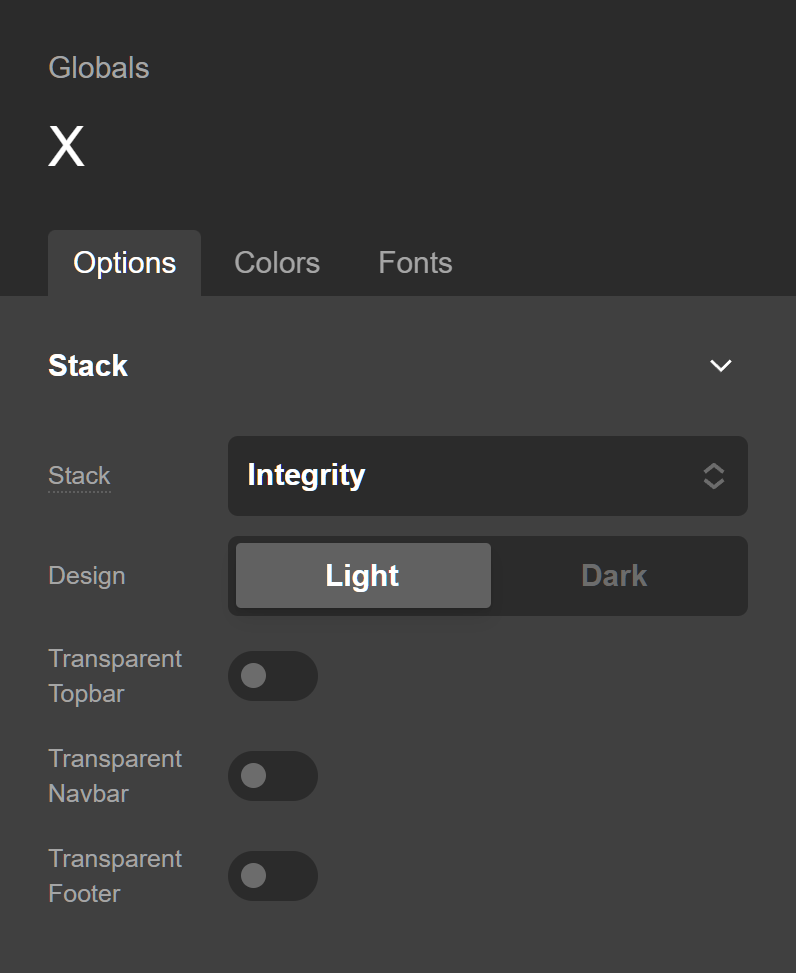This screenshot has height=973, width=796.
Task: Enable the Transparent Navbar toggle
Action: [273, 776]
